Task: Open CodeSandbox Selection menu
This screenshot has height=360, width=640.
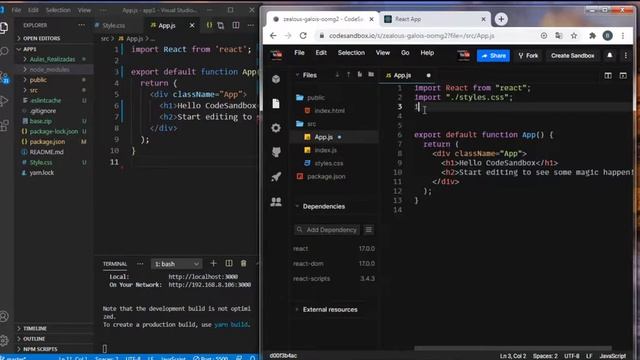Action: point(351,53)
